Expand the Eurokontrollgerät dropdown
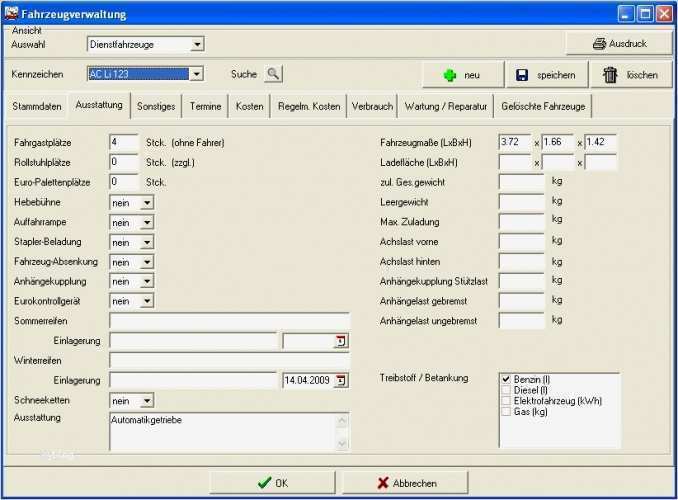The height and width of the screenshot is (500, 678). coord(147,301)
